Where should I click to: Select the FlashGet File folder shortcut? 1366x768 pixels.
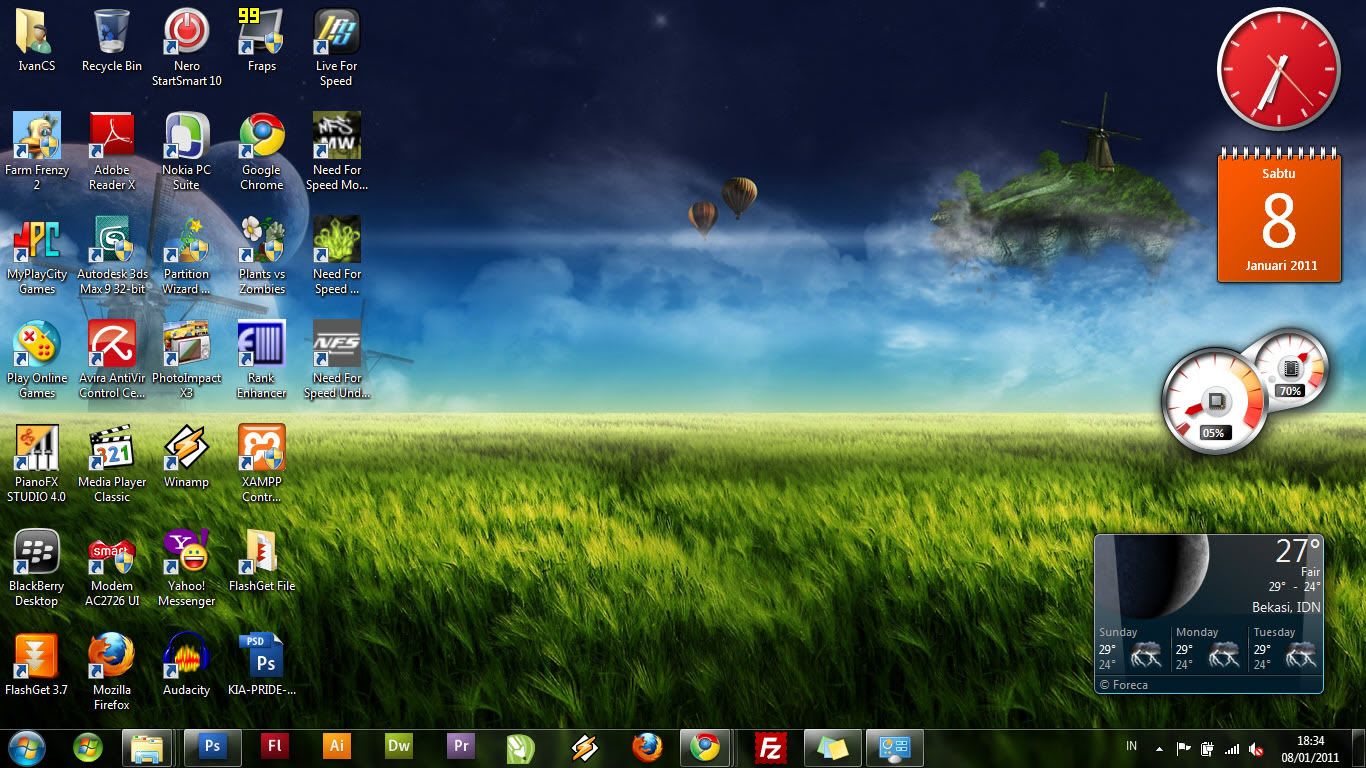click(x=262, y=560)
